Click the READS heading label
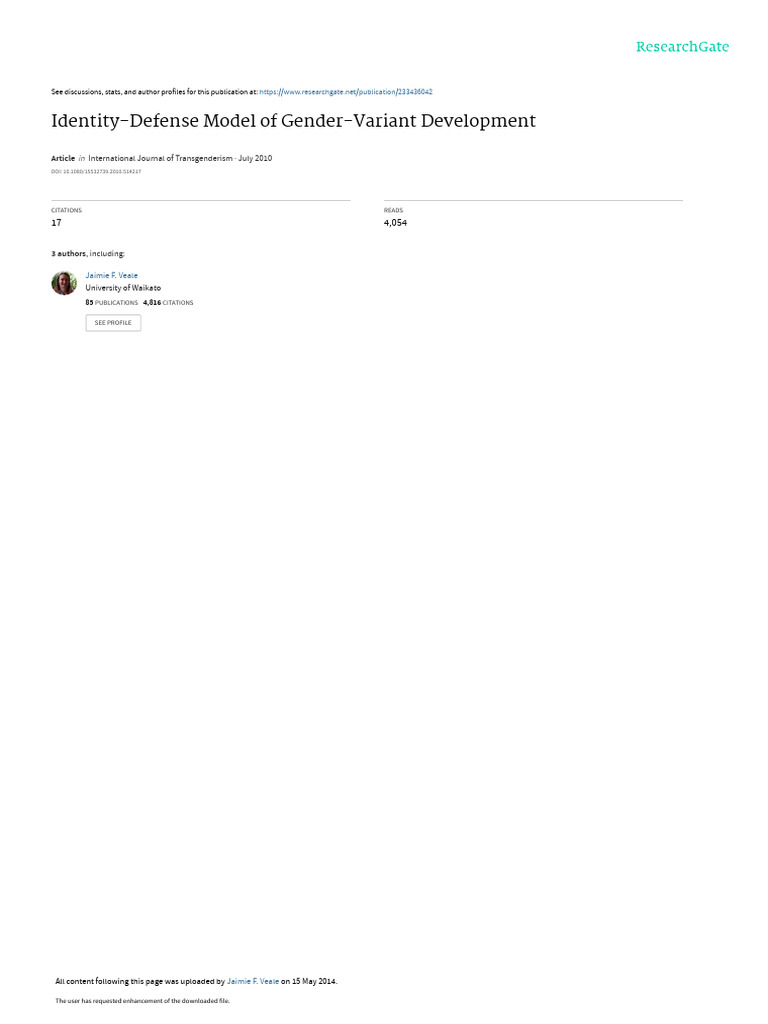768x1024 pixels. point(393,210)
